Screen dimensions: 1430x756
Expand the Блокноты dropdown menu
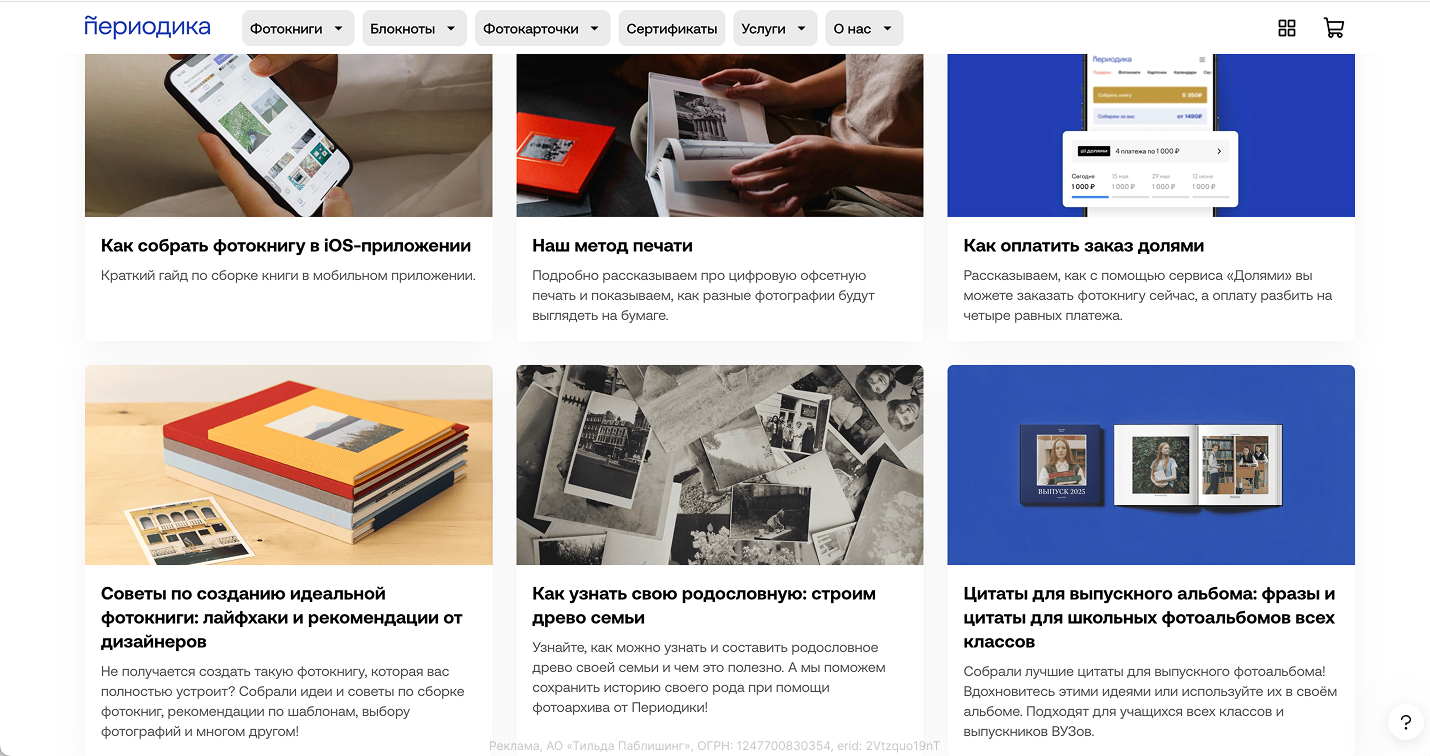[x=414, y=29]
